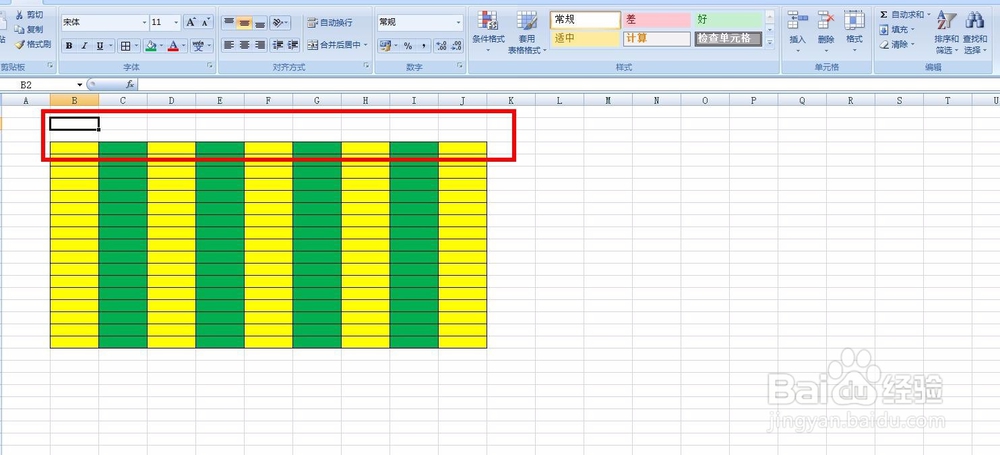Viewport: 1000px width, 455px height.
Task: Apply the 好 (Good) cell style
Action: 728,20
